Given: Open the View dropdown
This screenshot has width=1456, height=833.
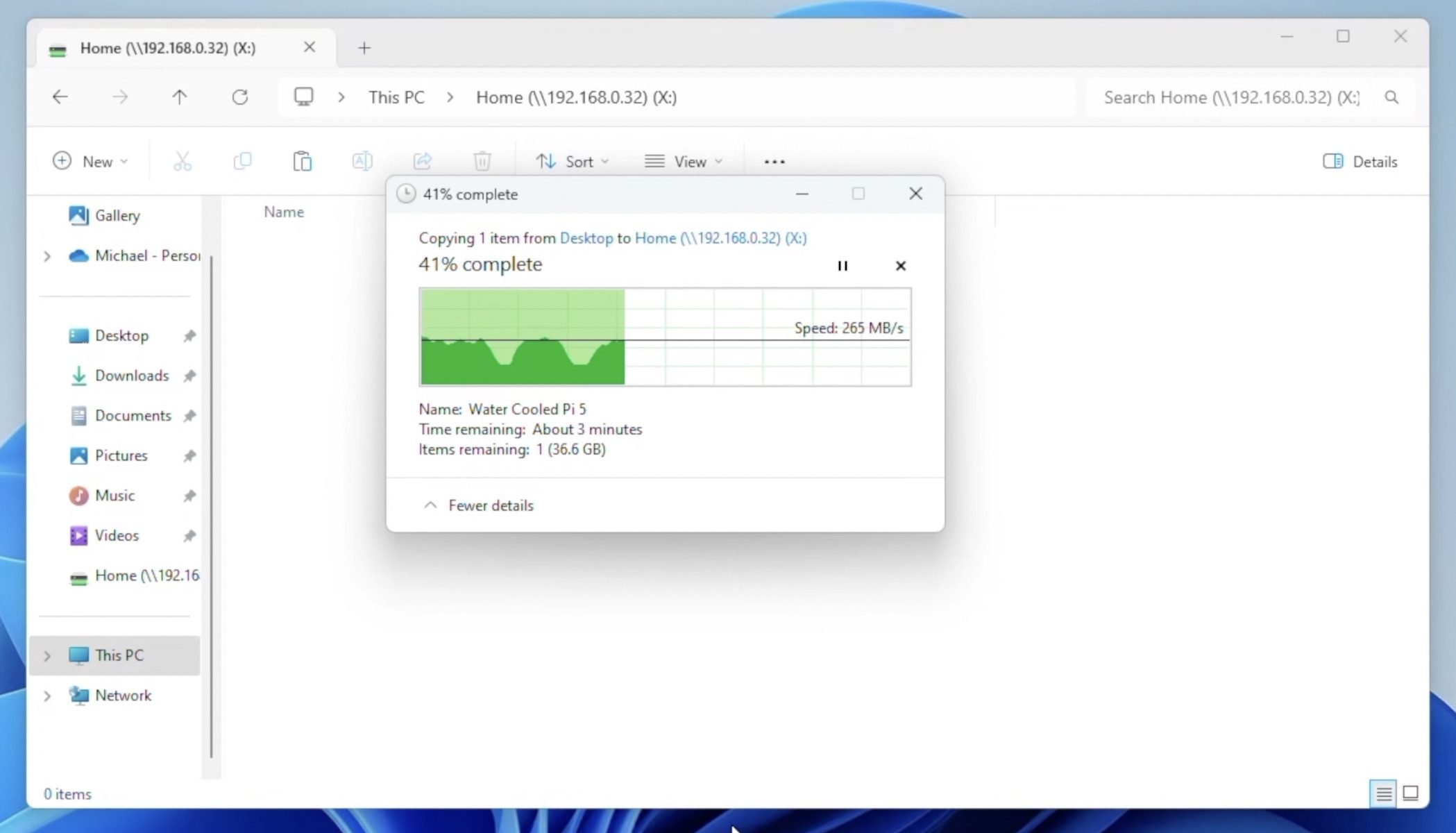Looking at the screenshot, I should 683,162.
